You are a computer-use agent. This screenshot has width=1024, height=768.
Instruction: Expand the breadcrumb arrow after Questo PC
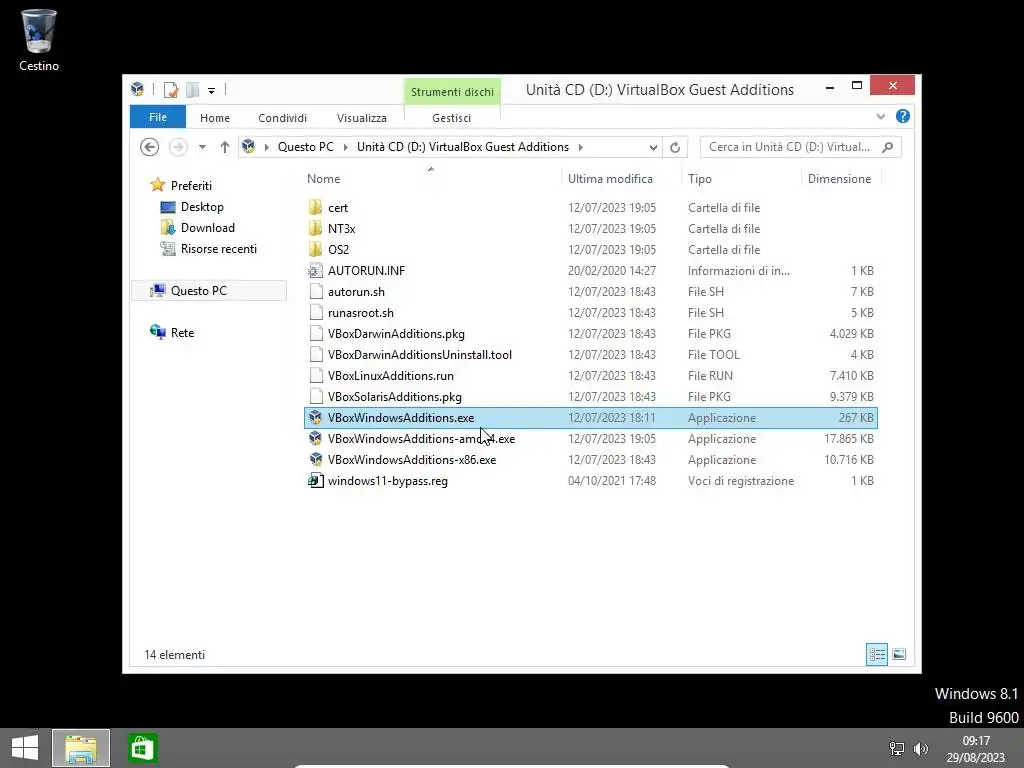click(x=345, y=148)
